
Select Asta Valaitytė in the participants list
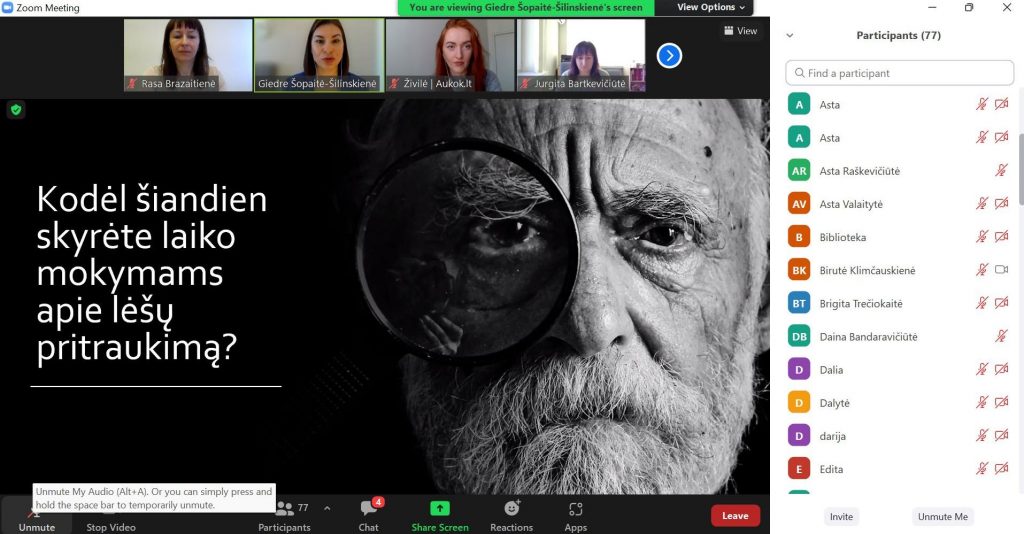pyautogui.click(x=899, y=204)
